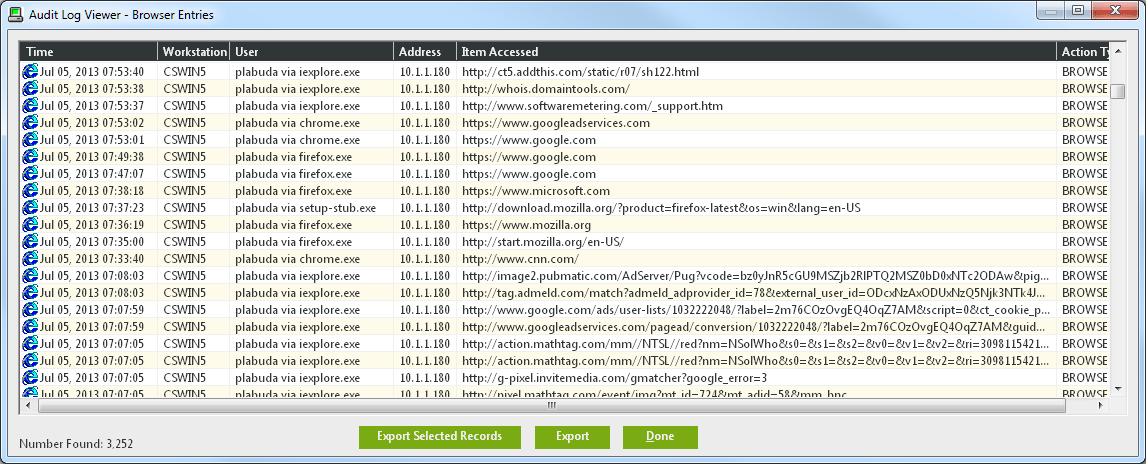
Task: Select the row icon for 07:53:37 entry
Action: pyautogui.click(x=30, y=106)
